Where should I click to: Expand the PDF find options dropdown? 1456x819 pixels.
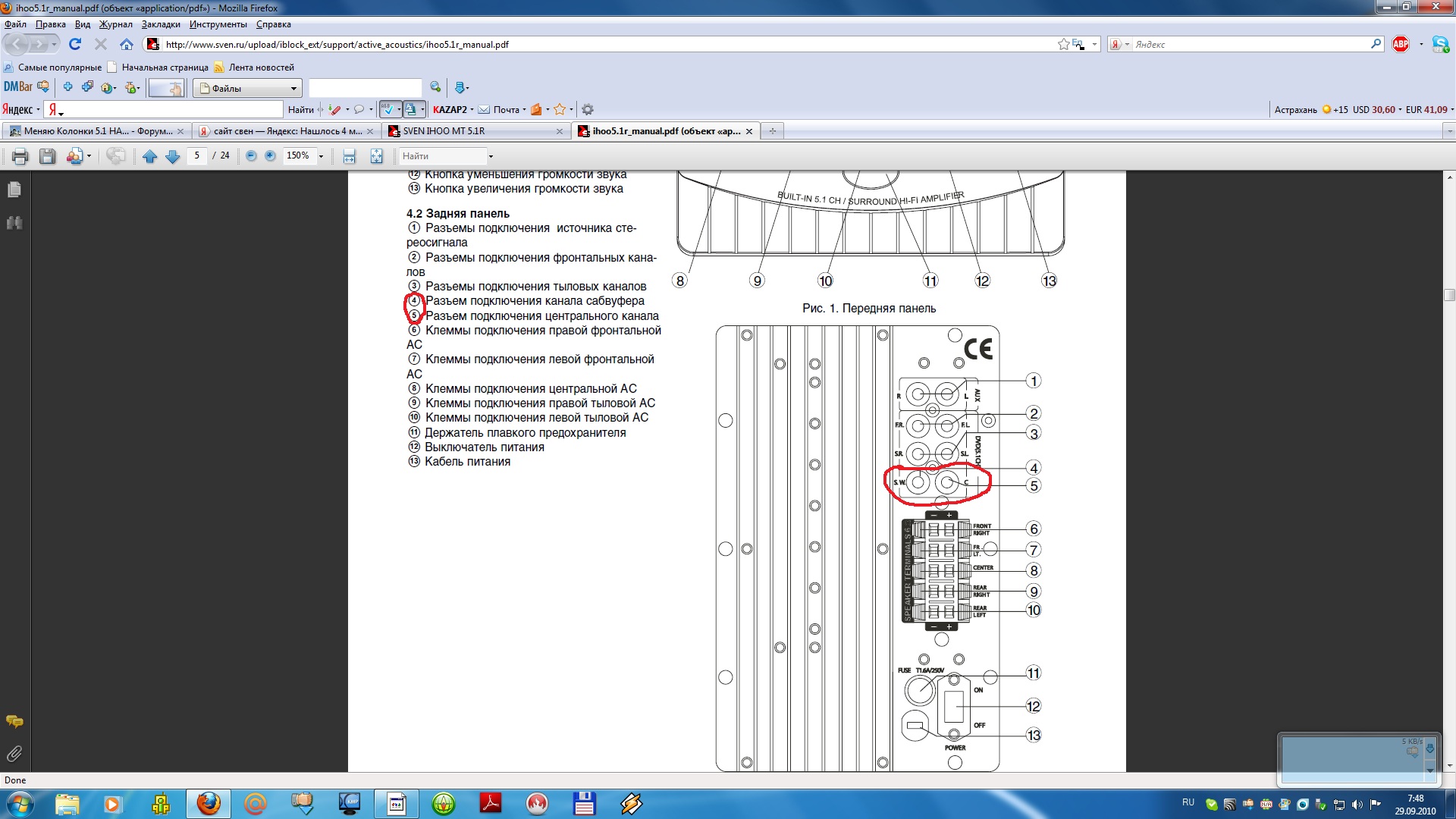click(491, 156)
